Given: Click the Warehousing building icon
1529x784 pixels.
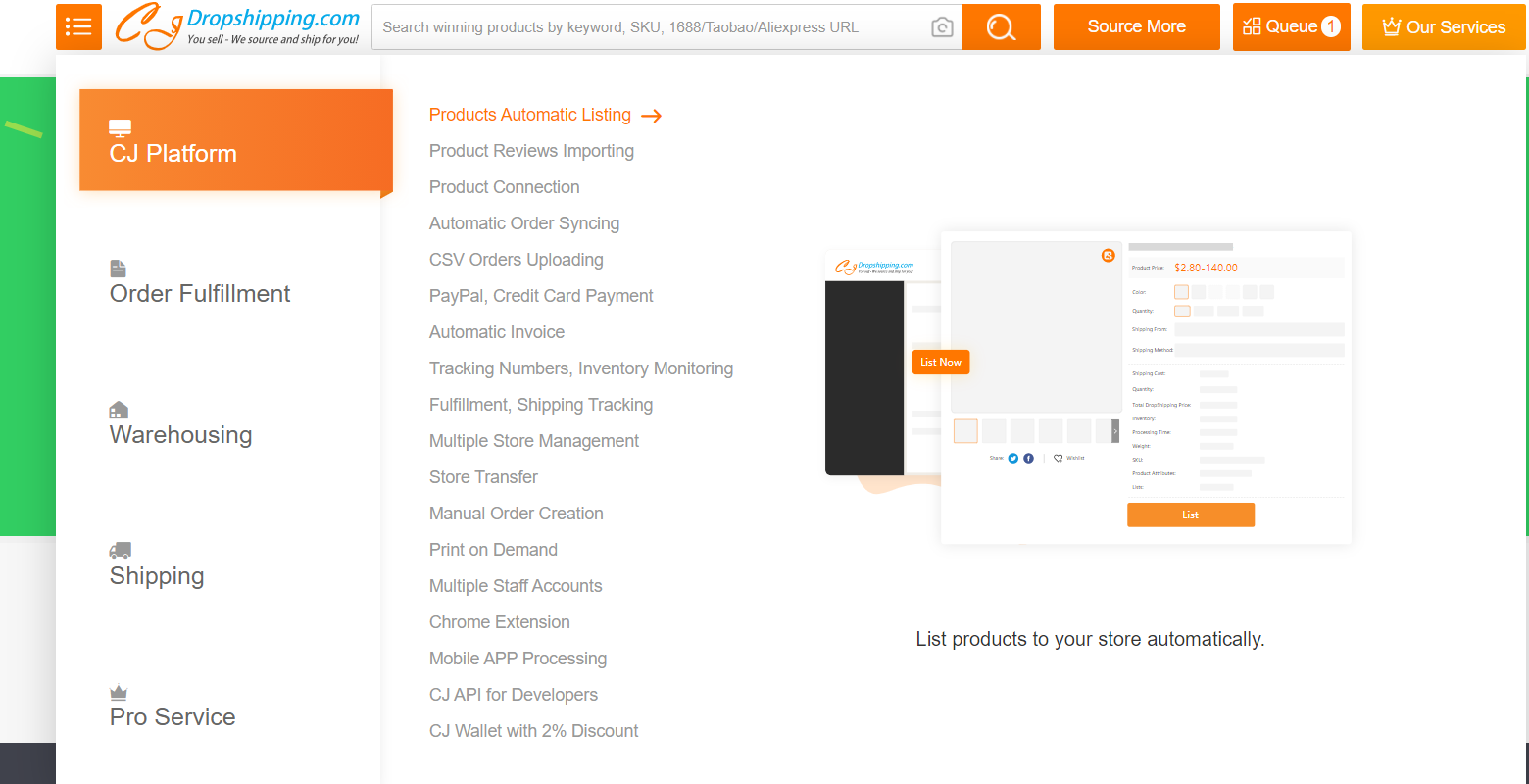Looking at the screenshot, I should coord(119,410).
